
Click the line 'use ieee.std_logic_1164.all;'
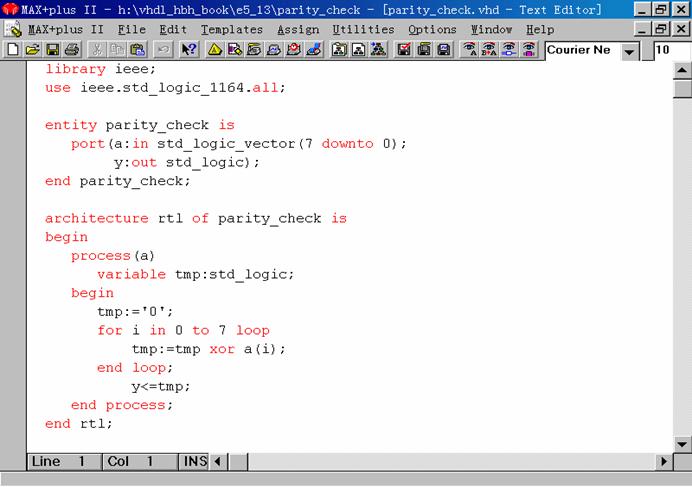point(165,88)
